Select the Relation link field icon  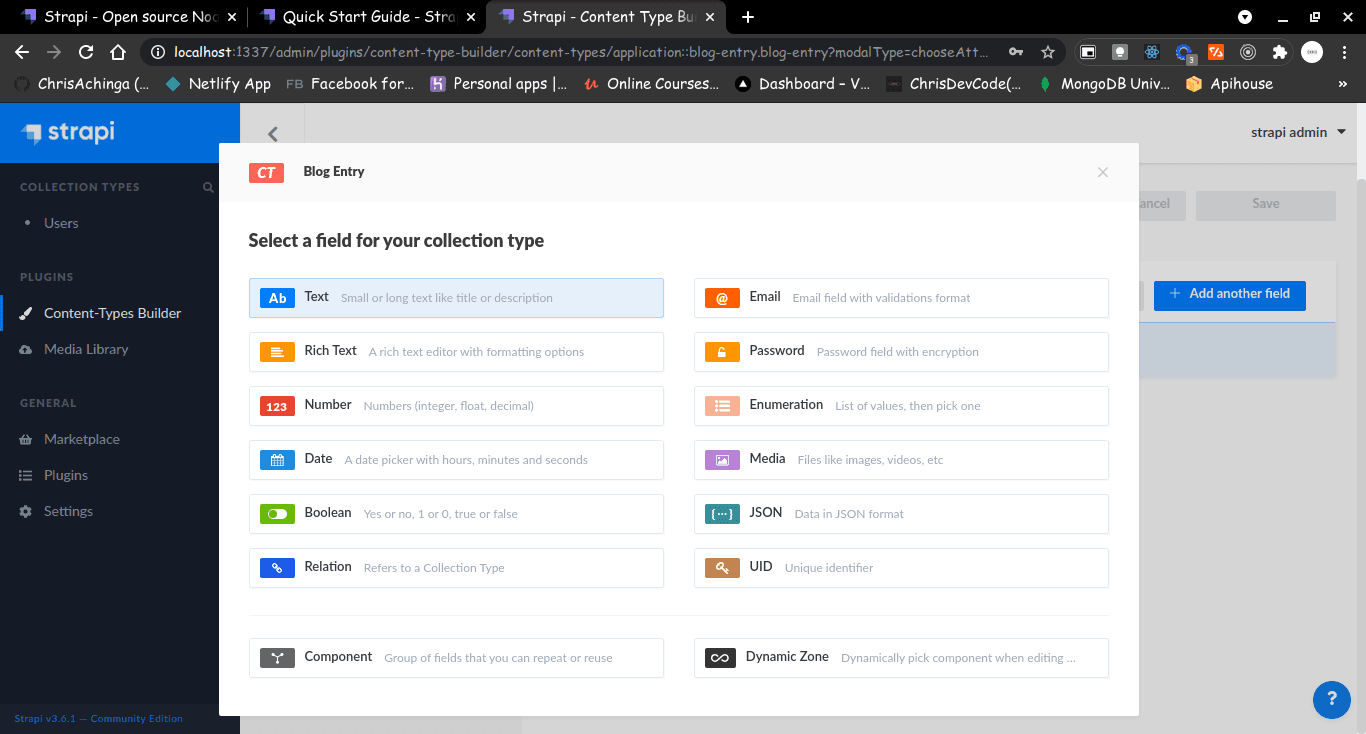click(277, 568)
